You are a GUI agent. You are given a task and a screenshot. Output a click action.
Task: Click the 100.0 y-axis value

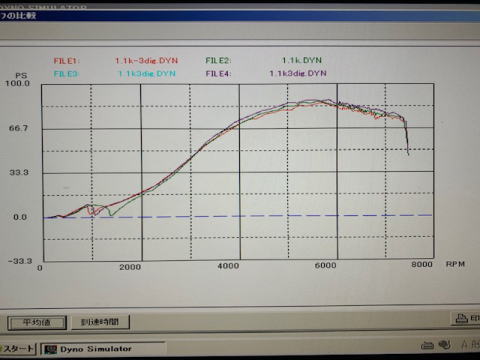(18, 83)
